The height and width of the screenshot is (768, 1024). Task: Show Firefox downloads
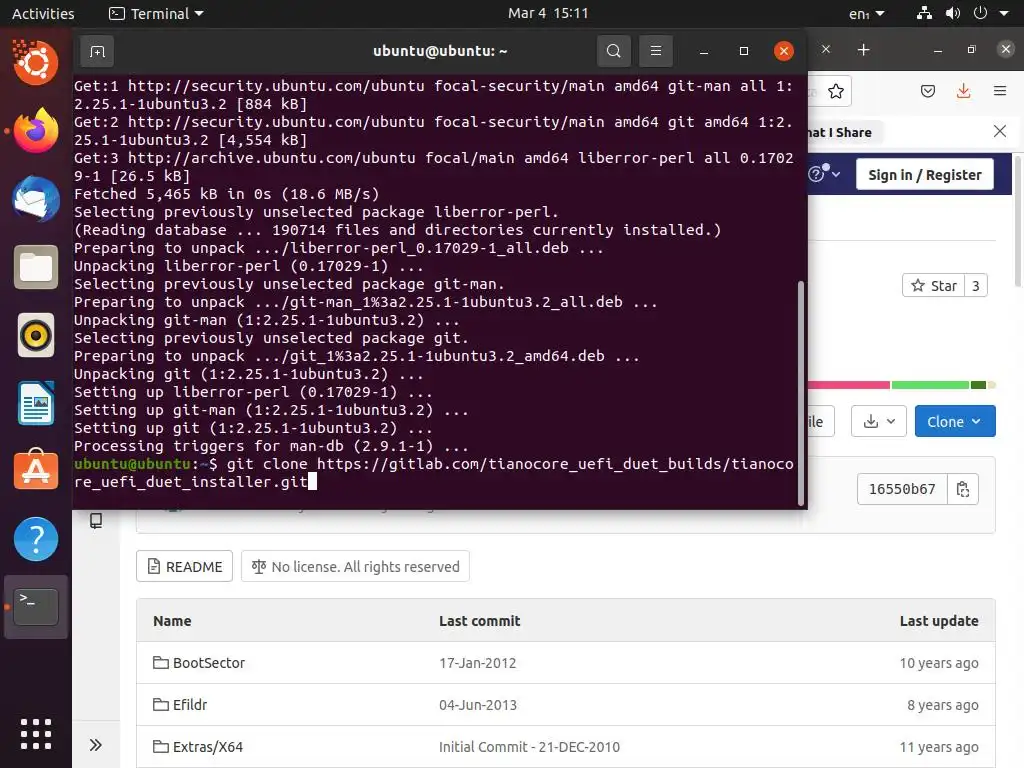963,91
